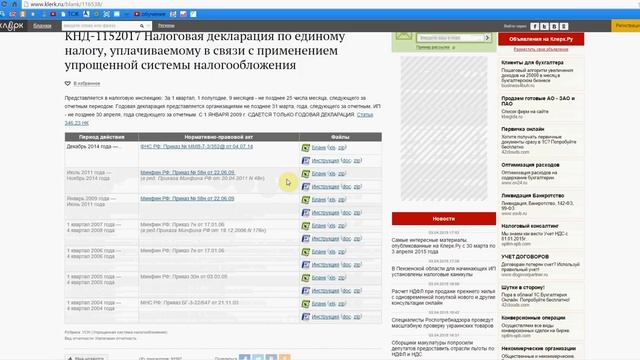Open ФНС РФ Приказ ММВ-7-3/352@ link

[x=197, y=146]
